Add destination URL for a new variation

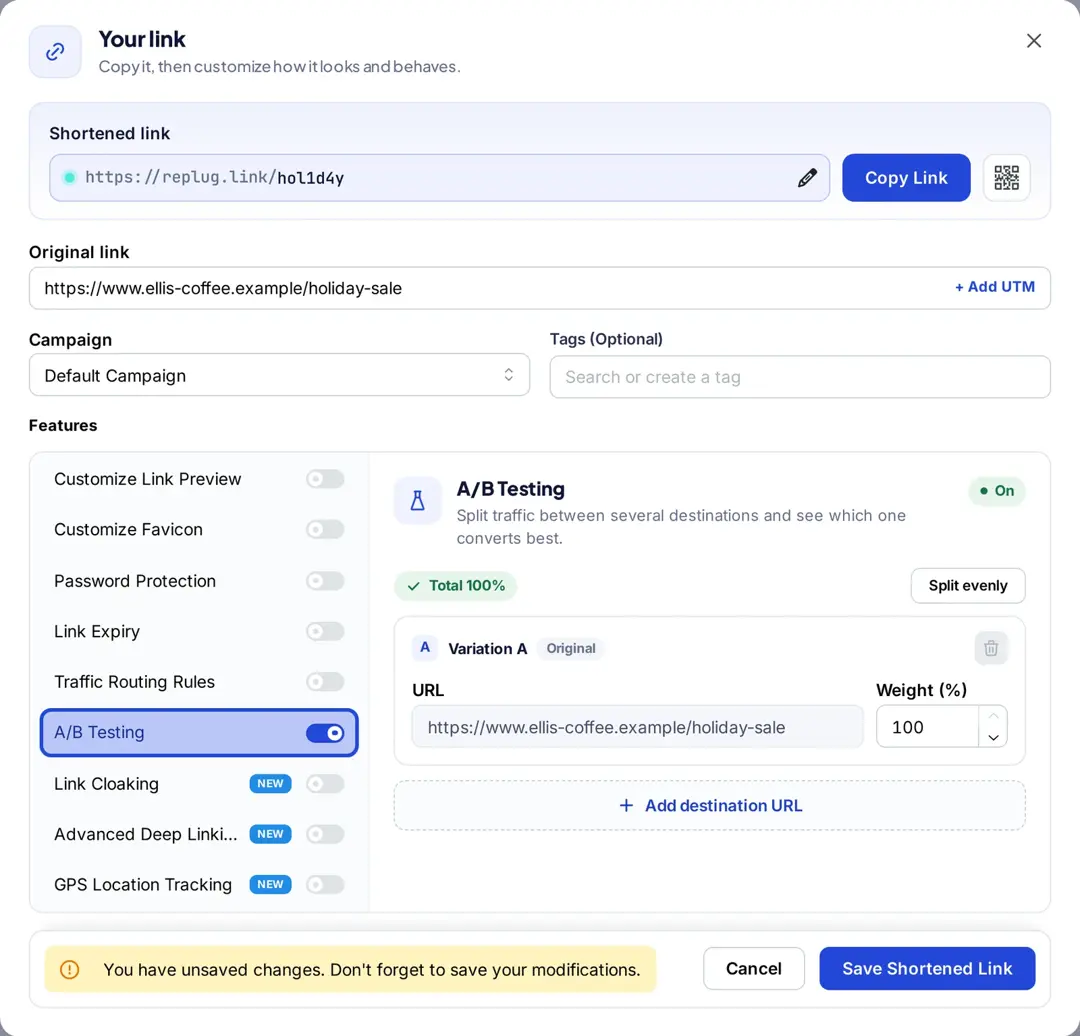coord(709,805)
